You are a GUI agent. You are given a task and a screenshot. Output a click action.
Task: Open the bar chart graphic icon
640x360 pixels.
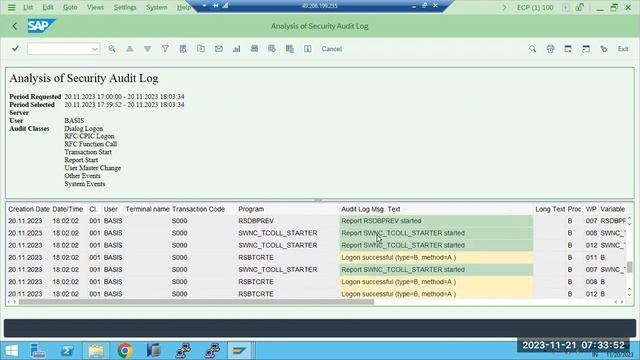click(x=236, y=49)
